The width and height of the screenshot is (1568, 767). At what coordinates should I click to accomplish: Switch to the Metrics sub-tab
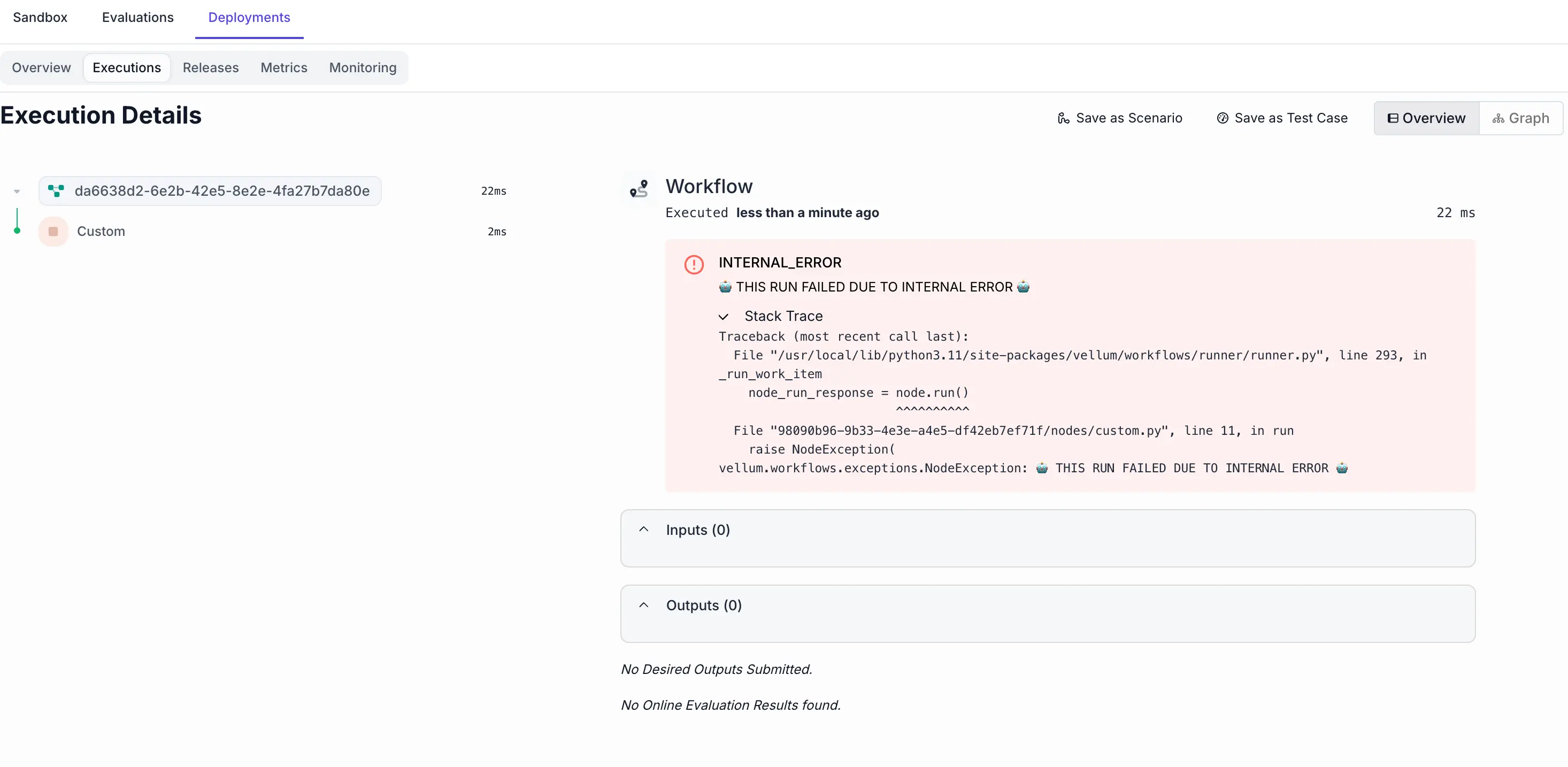pyautogui.click(x=283, y=67)
